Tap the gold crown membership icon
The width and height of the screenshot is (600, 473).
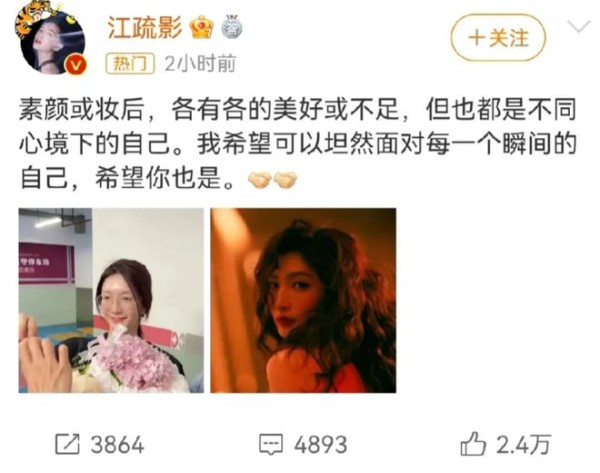(202, 28)
